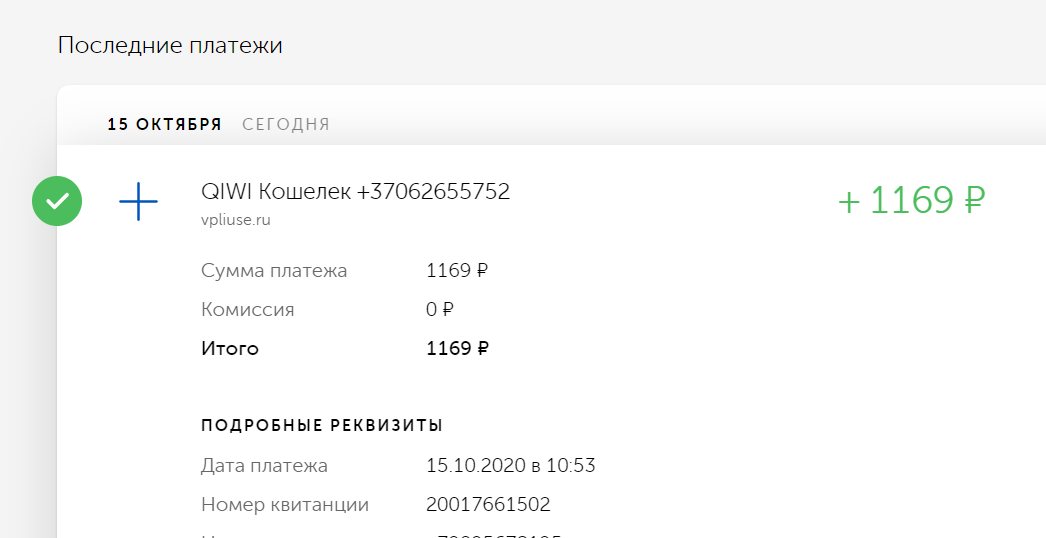The image size is (1046, 538).
Task: Click the bold Итого value 1169 ₽
Action: [457, 348]
